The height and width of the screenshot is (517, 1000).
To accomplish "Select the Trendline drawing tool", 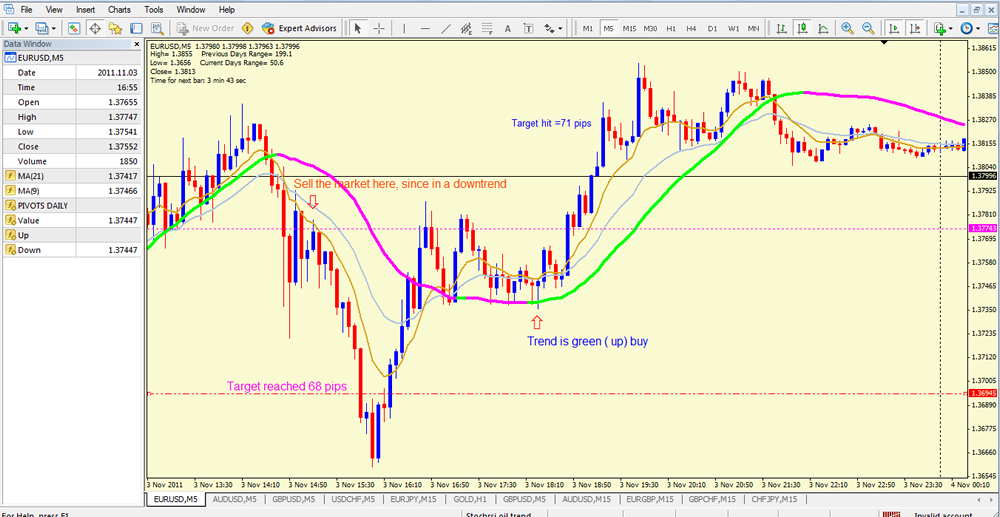I will coord(446,28).
